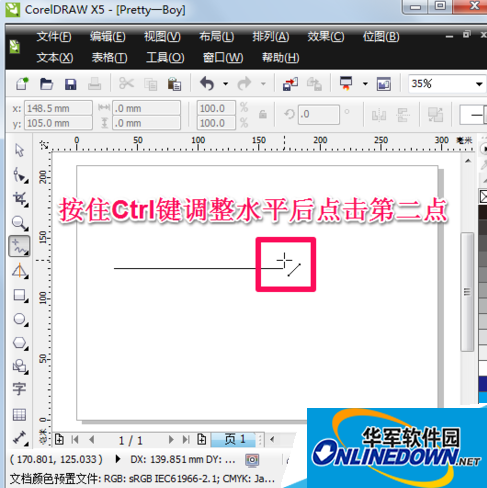Viewport: 487px width, 488px height.
Task: Undo the last action
Action: coord(207,84)
